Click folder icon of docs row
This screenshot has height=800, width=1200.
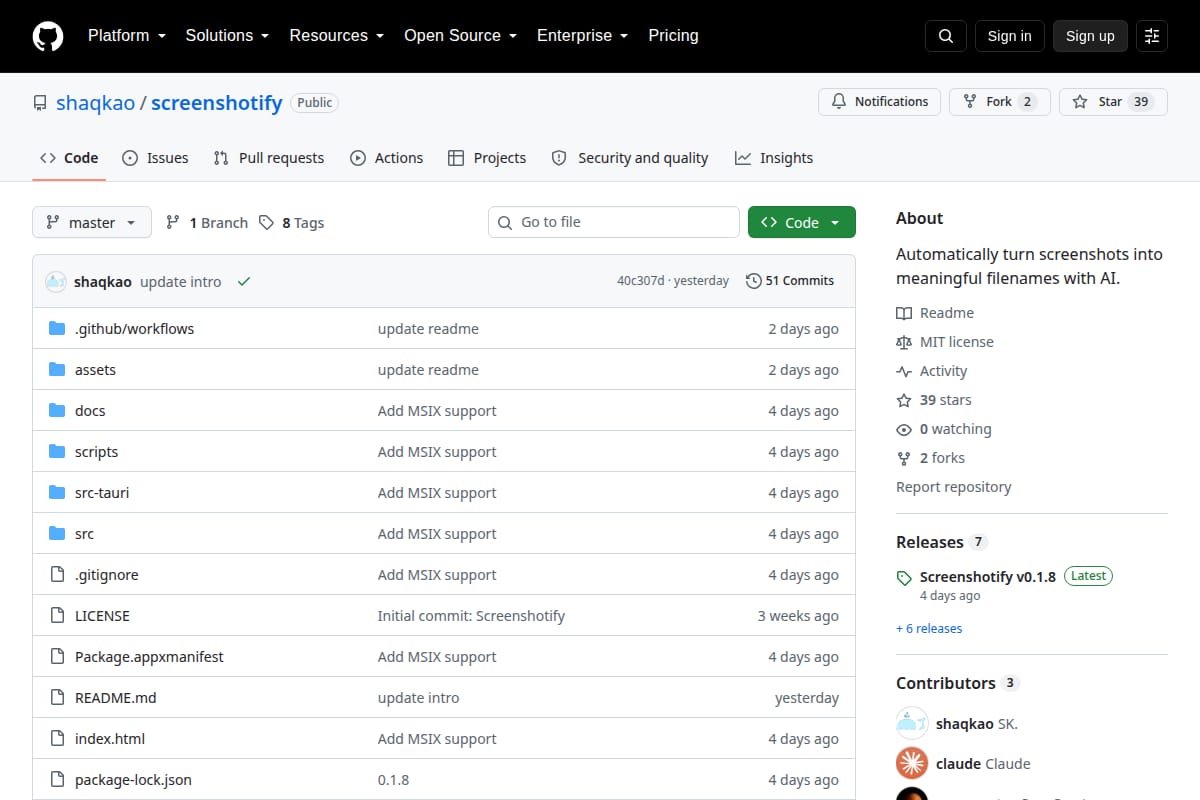click(x=57, y=411)
